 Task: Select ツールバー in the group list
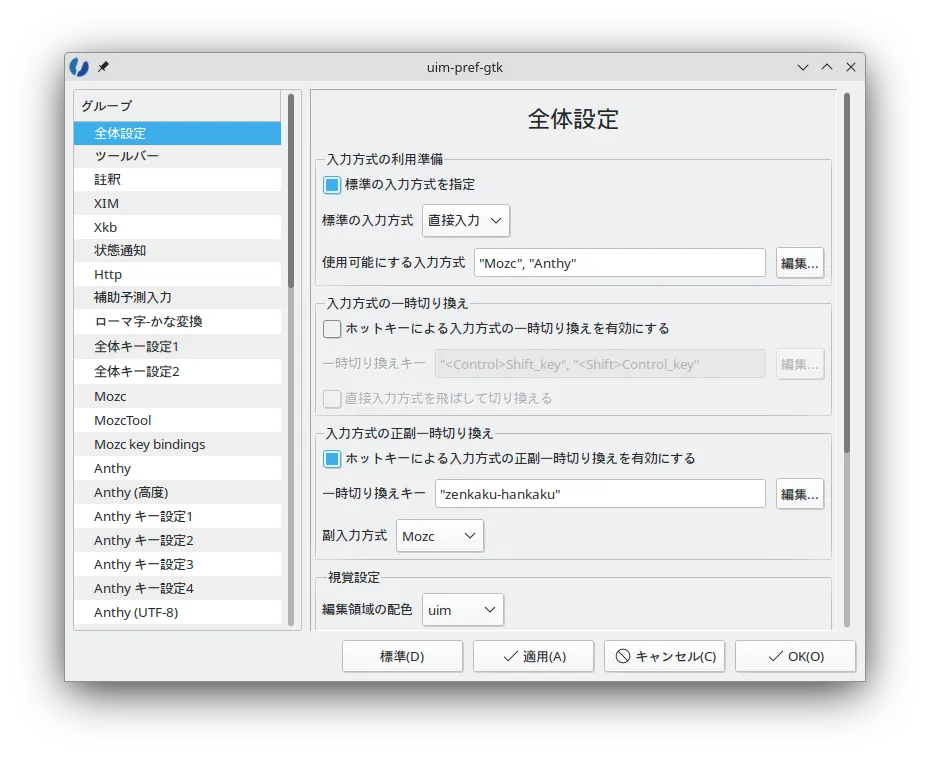point(177,156)
